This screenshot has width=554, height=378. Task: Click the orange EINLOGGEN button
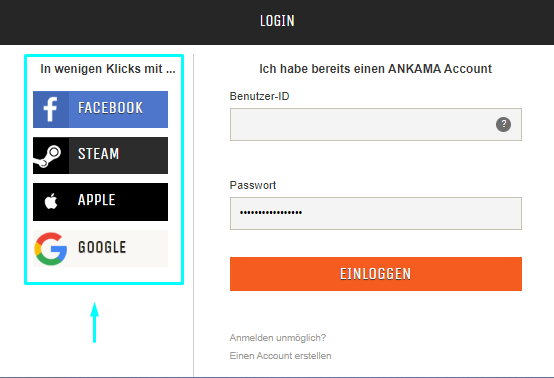click(376, 274)
